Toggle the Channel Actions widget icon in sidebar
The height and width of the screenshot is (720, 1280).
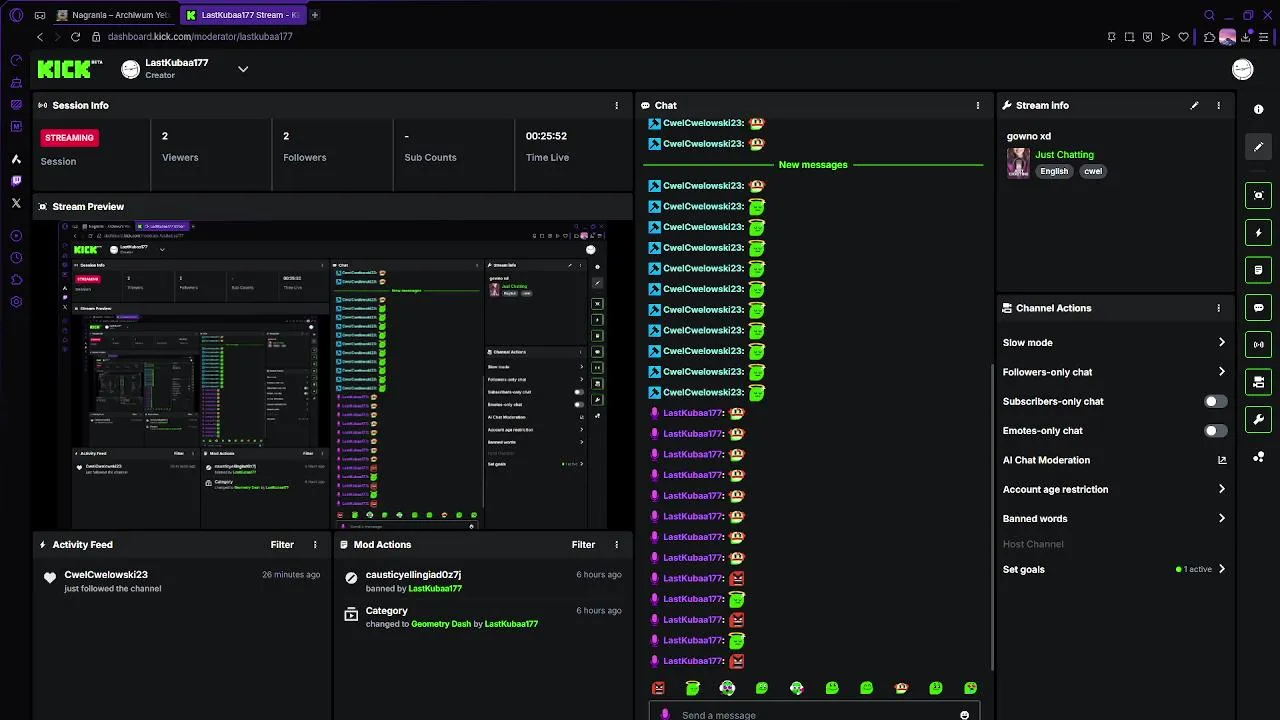click(1258, 382)
